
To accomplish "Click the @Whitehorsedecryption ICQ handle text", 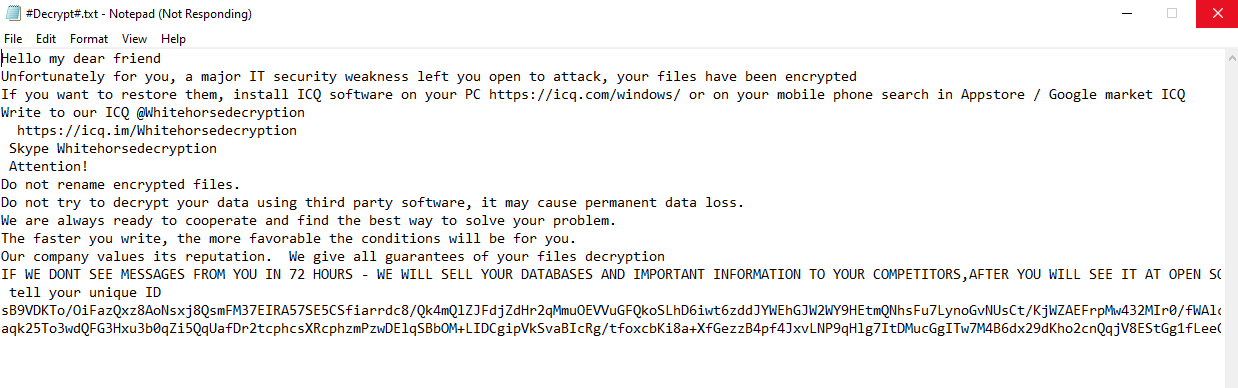I will point(221,113).
